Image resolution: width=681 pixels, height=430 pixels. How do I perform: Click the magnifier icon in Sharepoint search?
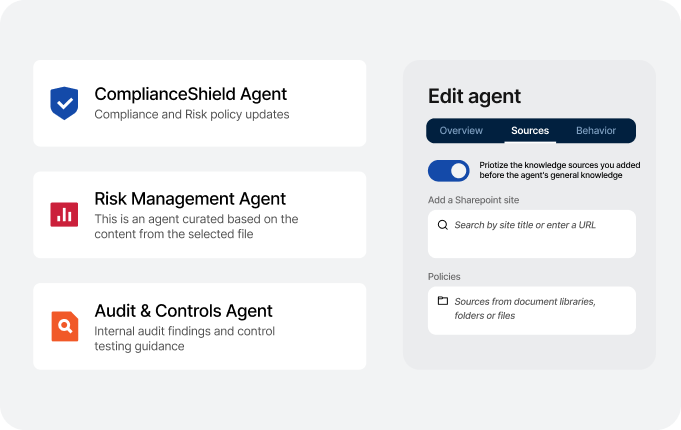(443, 225)
